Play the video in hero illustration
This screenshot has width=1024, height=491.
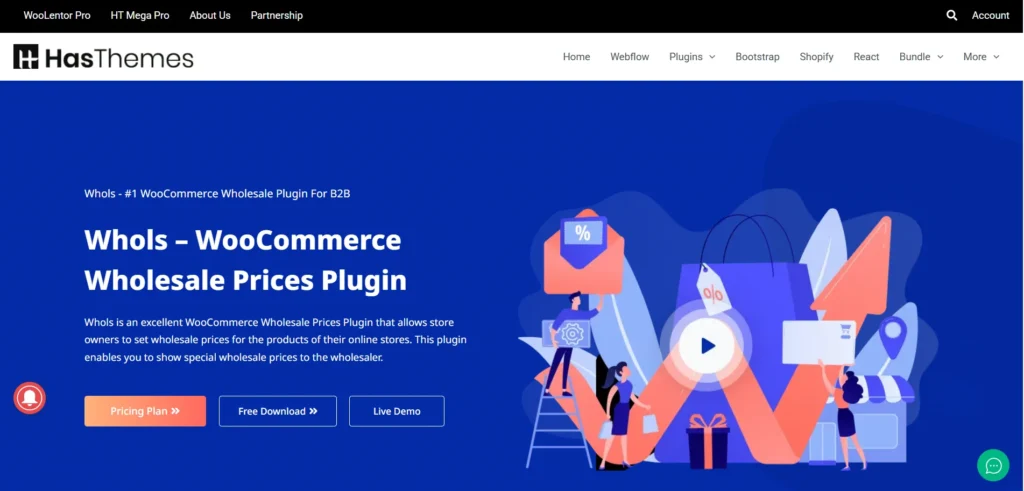(x=707, y=345)
